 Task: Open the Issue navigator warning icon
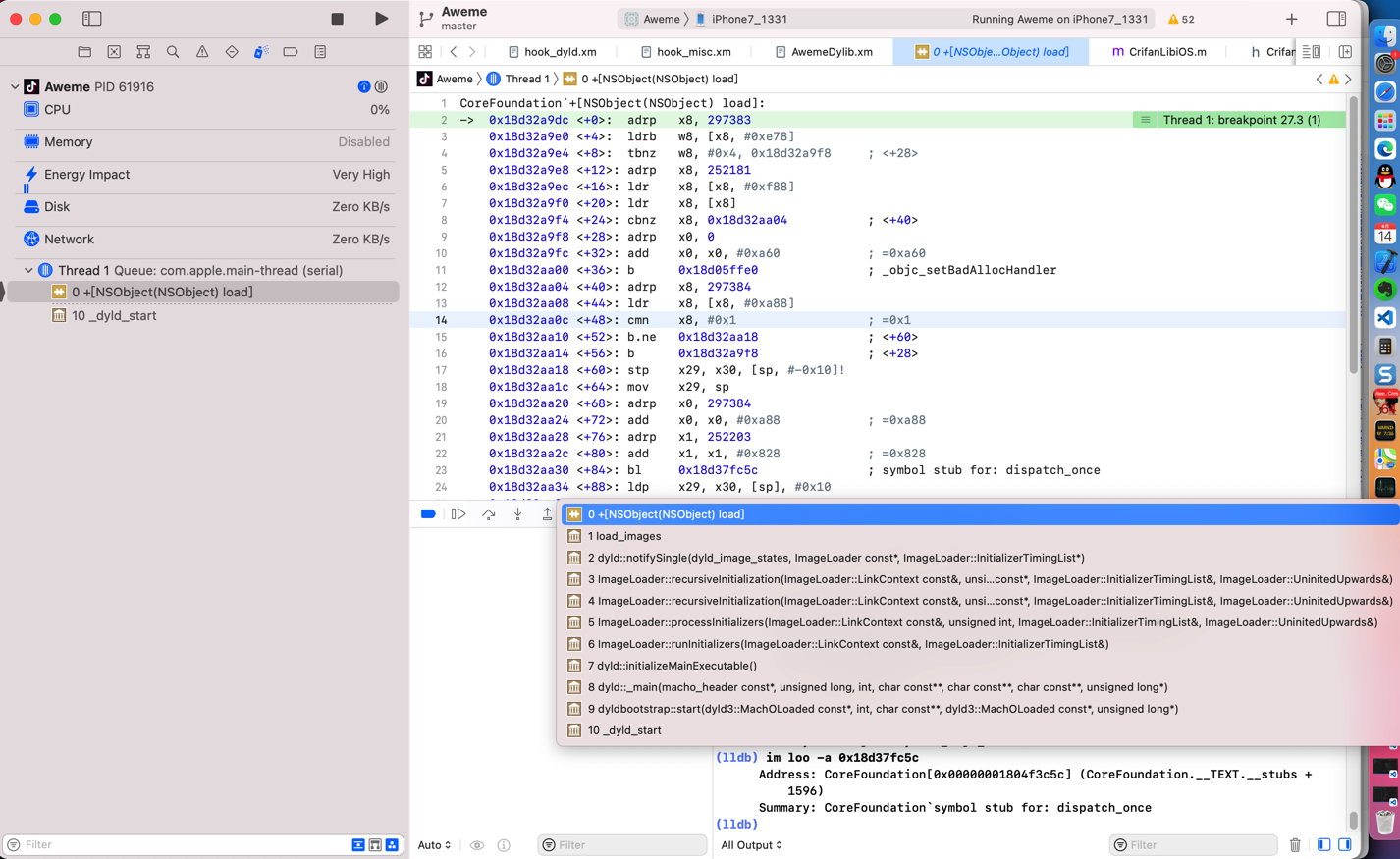[202, 52]
